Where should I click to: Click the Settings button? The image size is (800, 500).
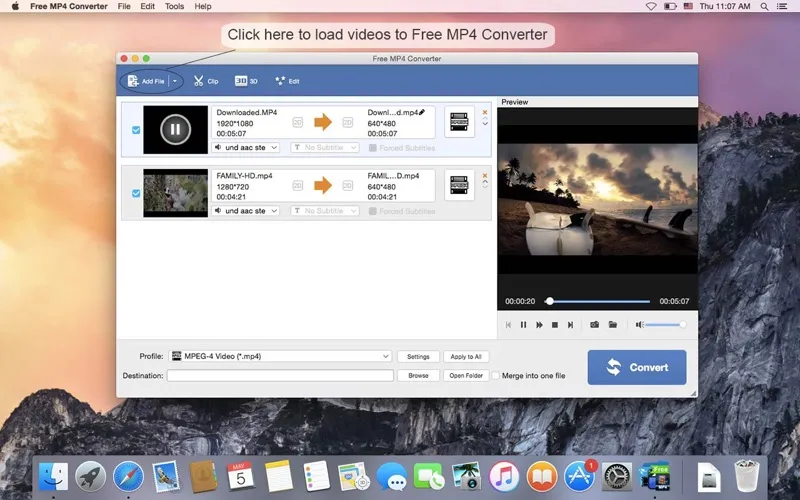coord(418,357)
